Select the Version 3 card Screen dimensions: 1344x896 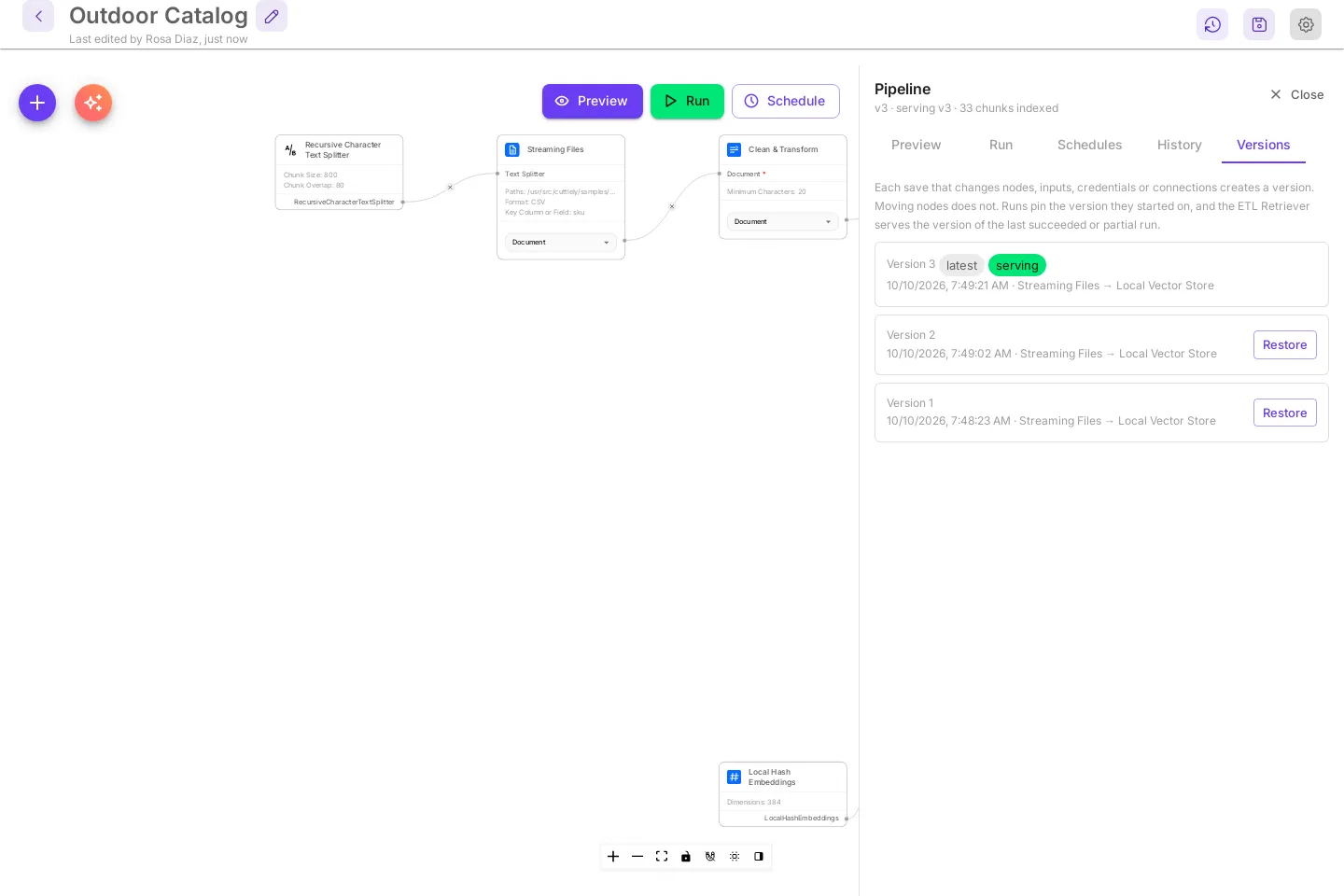1101,274
